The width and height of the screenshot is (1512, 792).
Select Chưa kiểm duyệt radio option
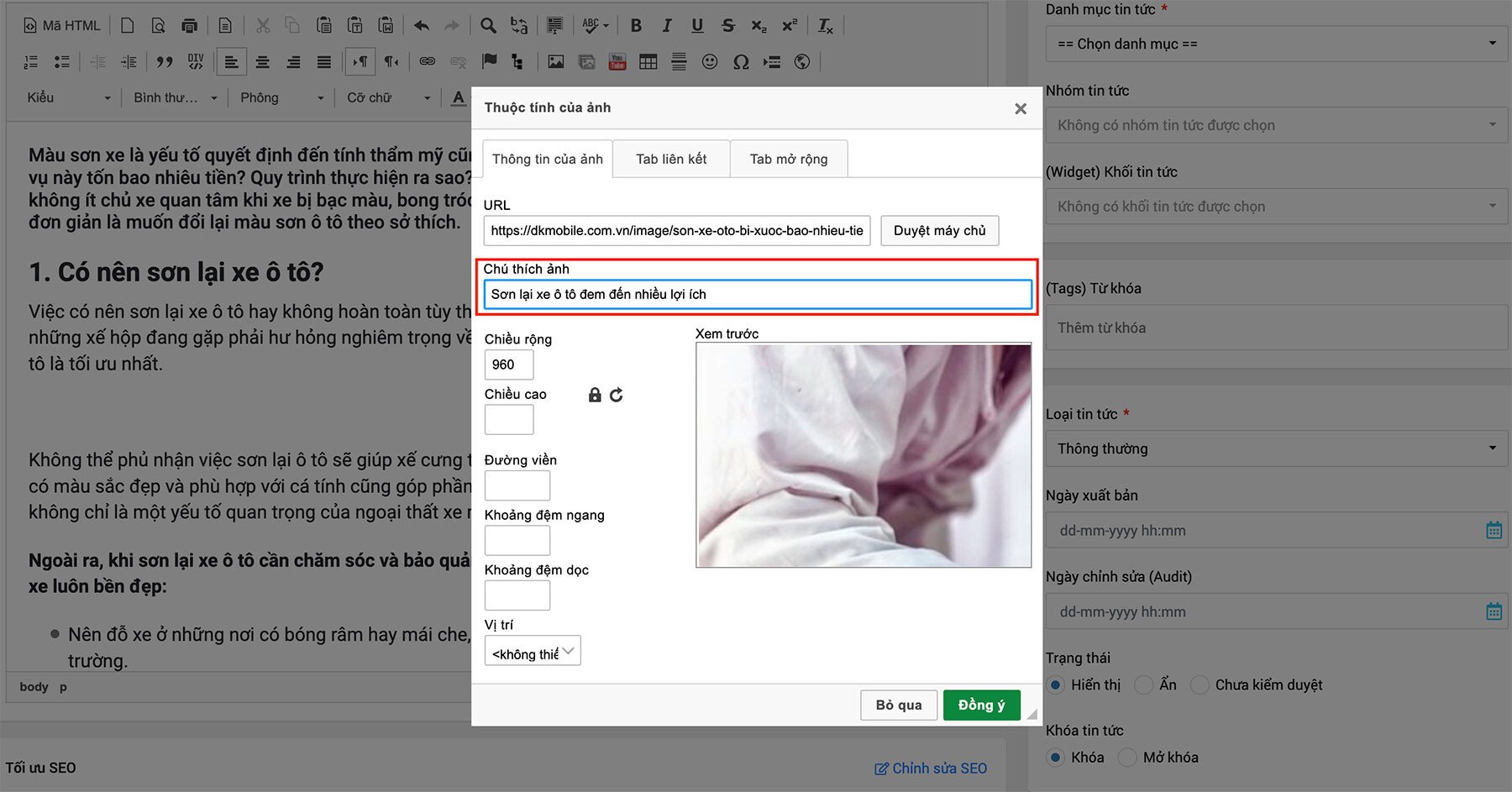1200,685
